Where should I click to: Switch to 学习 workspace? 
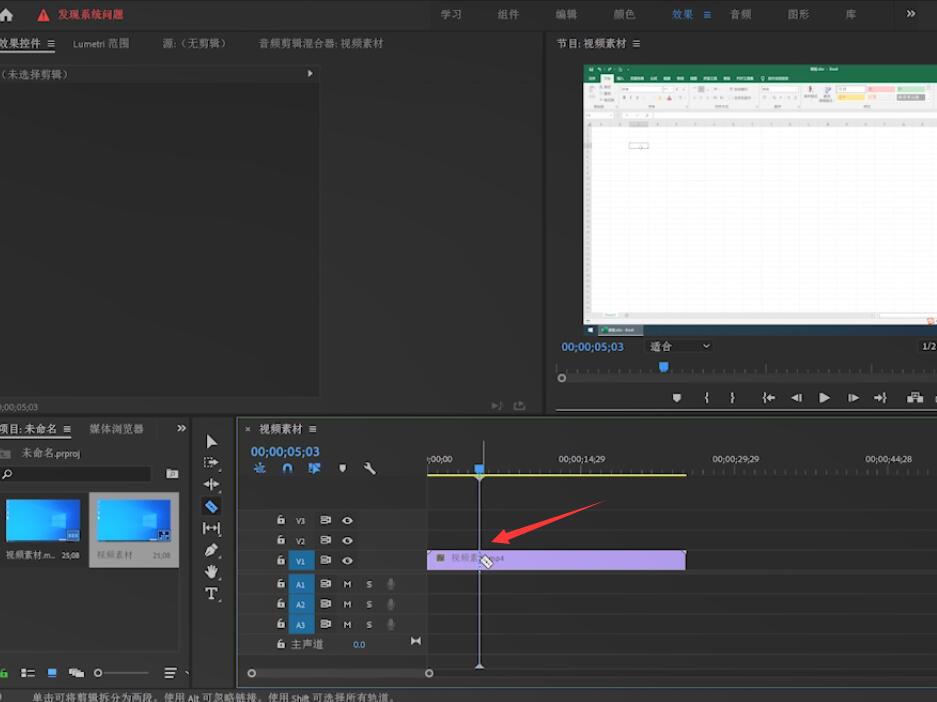451,14
